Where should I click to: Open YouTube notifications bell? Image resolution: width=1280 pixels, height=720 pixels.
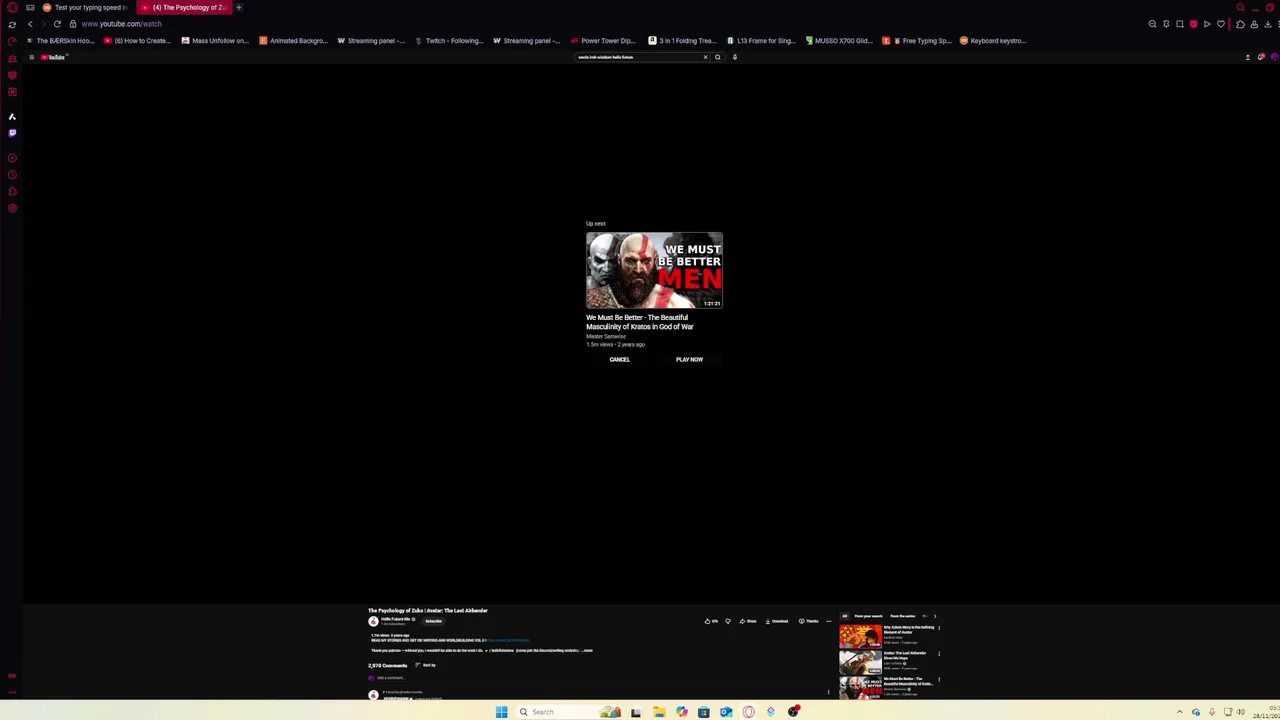click(1261, 57)
